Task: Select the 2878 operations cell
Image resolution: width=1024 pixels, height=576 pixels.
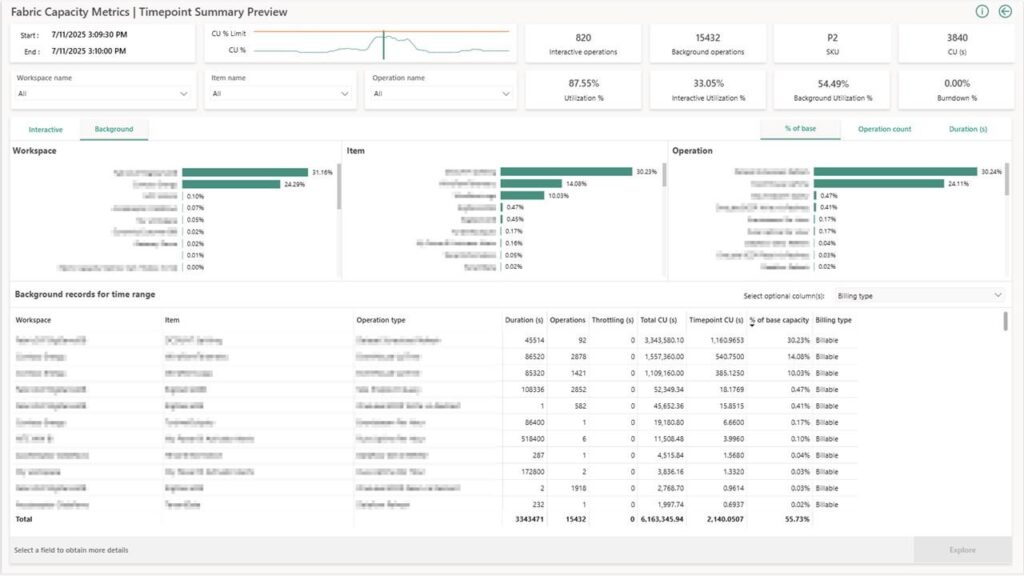Action: (x=578, y=357)
